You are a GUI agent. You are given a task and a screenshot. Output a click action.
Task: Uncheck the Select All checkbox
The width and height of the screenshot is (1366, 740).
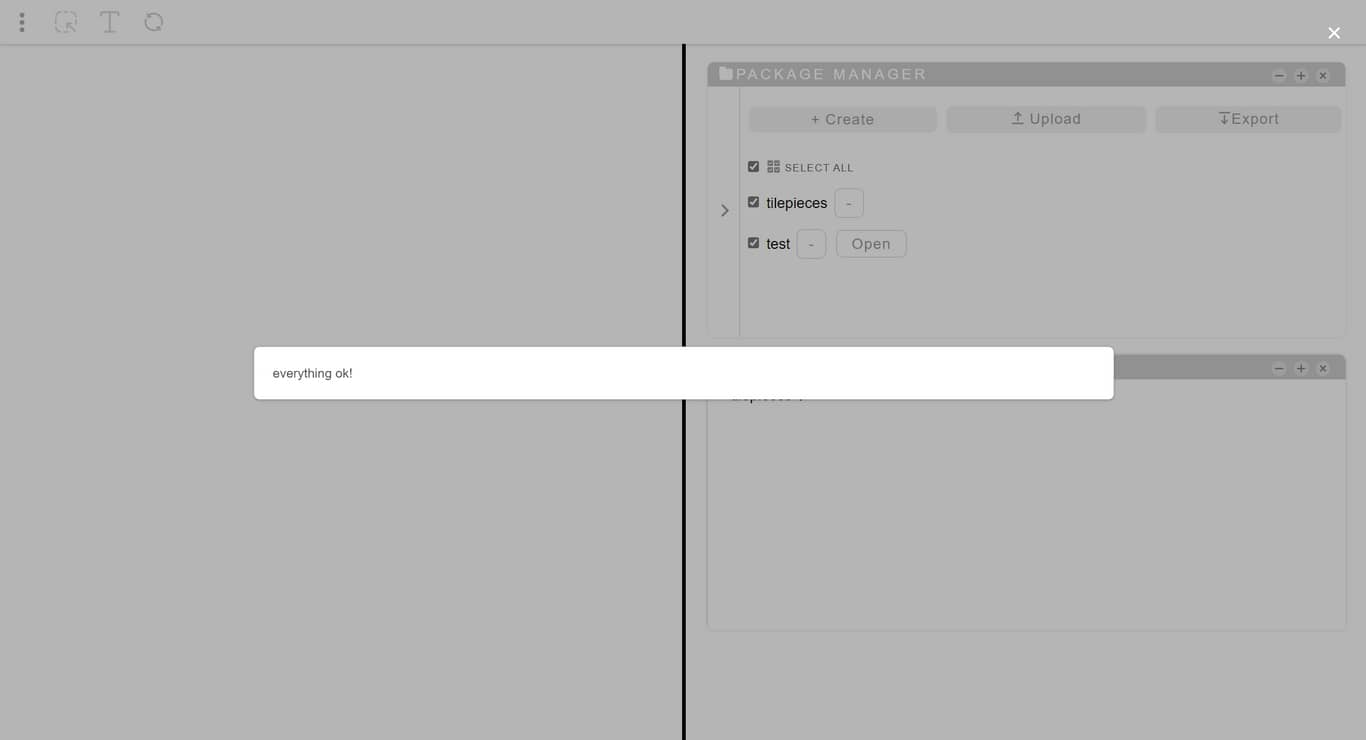pyautogui.click(x=754, y=167)
